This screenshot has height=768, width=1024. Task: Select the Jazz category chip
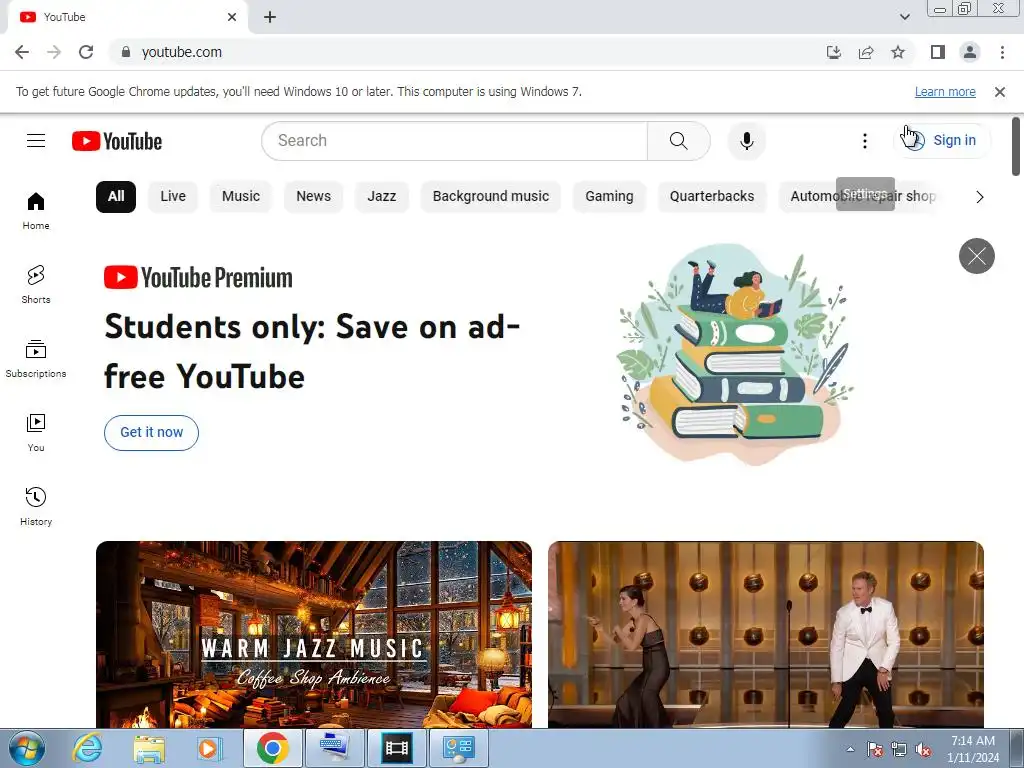click(381, 197)
